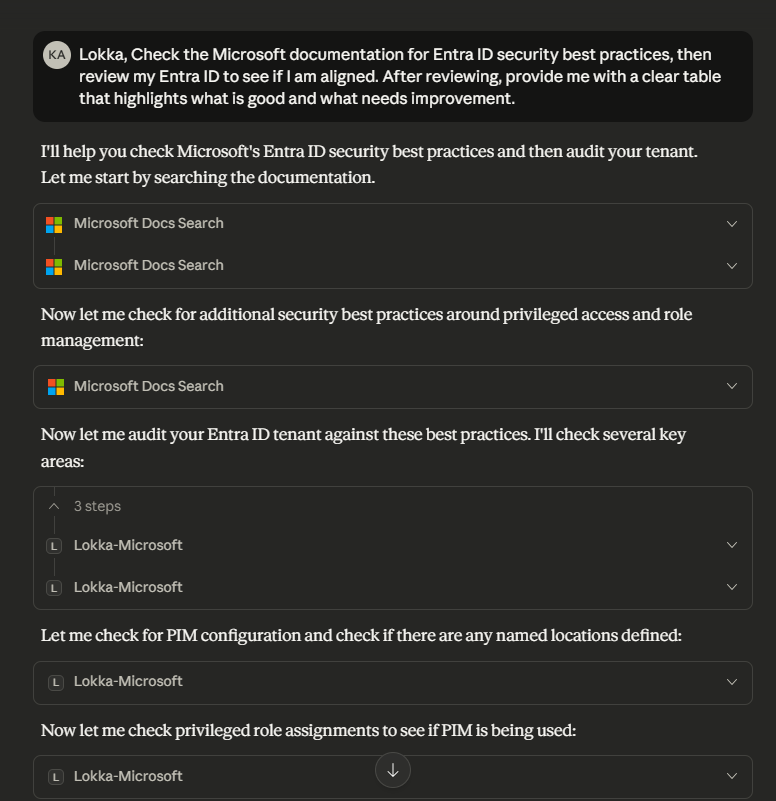This screenshot has height=801, width=776.
Task: Expand the last Lokka-Microsoft chevron at the bottom
Action: point(732,776)
